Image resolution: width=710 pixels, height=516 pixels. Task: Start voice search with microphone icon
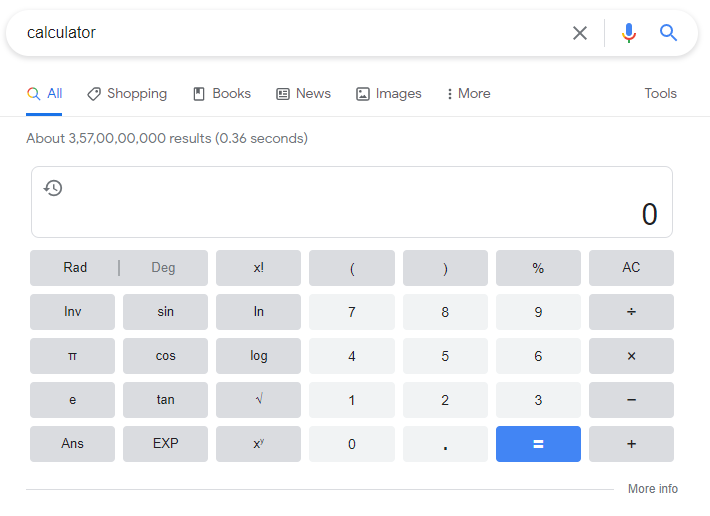click(628, 33)
